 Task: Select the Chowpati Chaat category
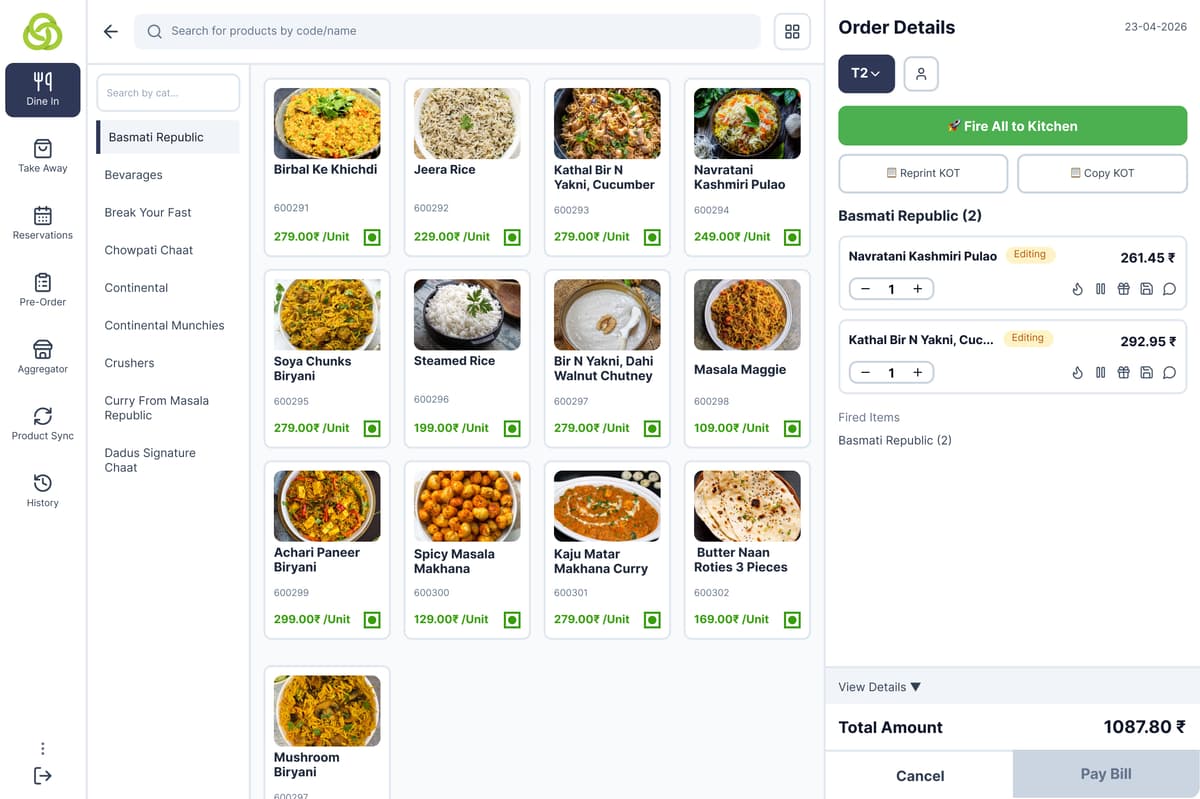[x=149, y=250]
